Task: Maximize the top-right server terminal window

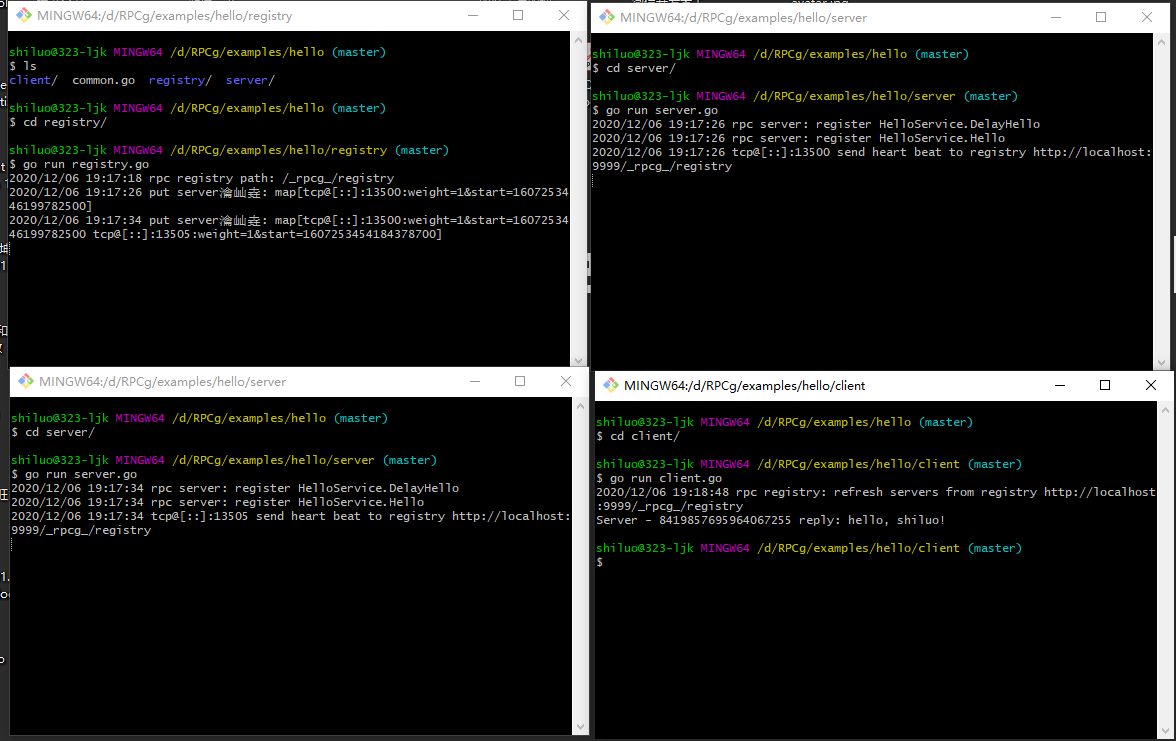Action: coord(1101,17)
